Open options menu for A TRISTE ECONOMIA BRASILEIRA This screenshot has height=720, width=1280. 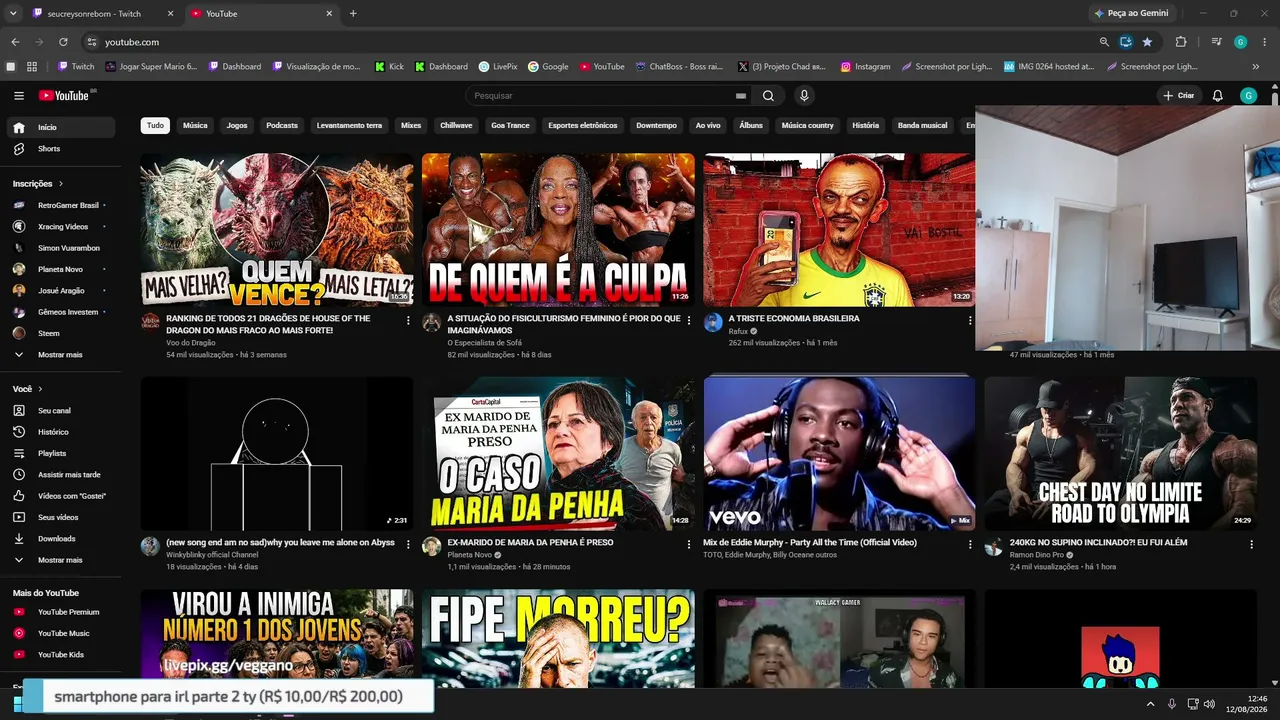tap(970, 321)
